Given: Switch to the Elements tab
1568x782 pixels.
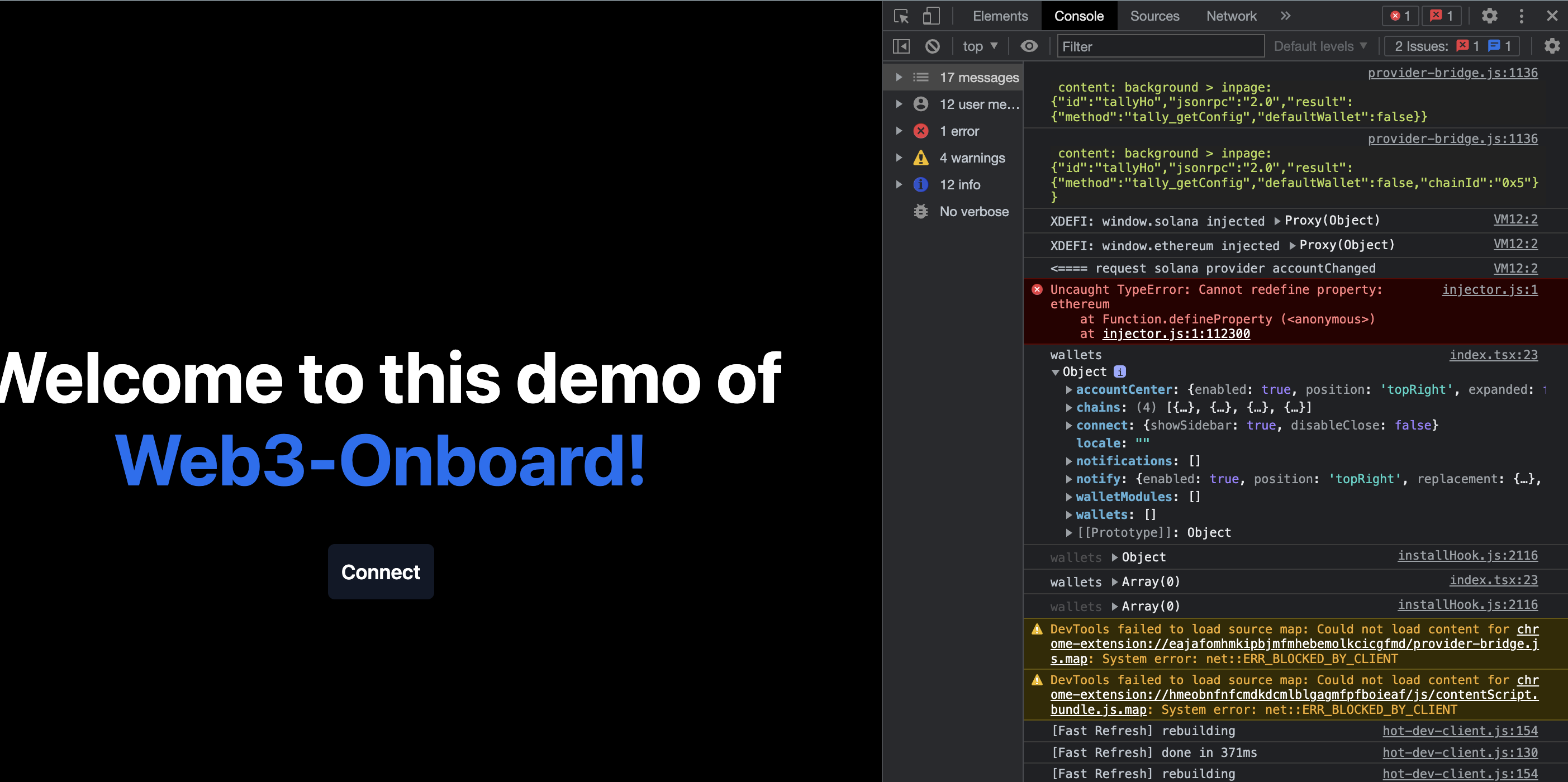Looking at the screenshot, I should [x=1000, y=16].
